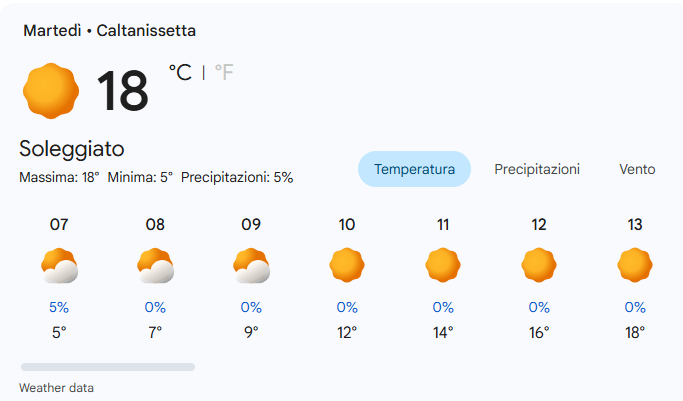Click the 0% precipitation value at 12
The height and width of the screenshot is (401, 683).
539,307
